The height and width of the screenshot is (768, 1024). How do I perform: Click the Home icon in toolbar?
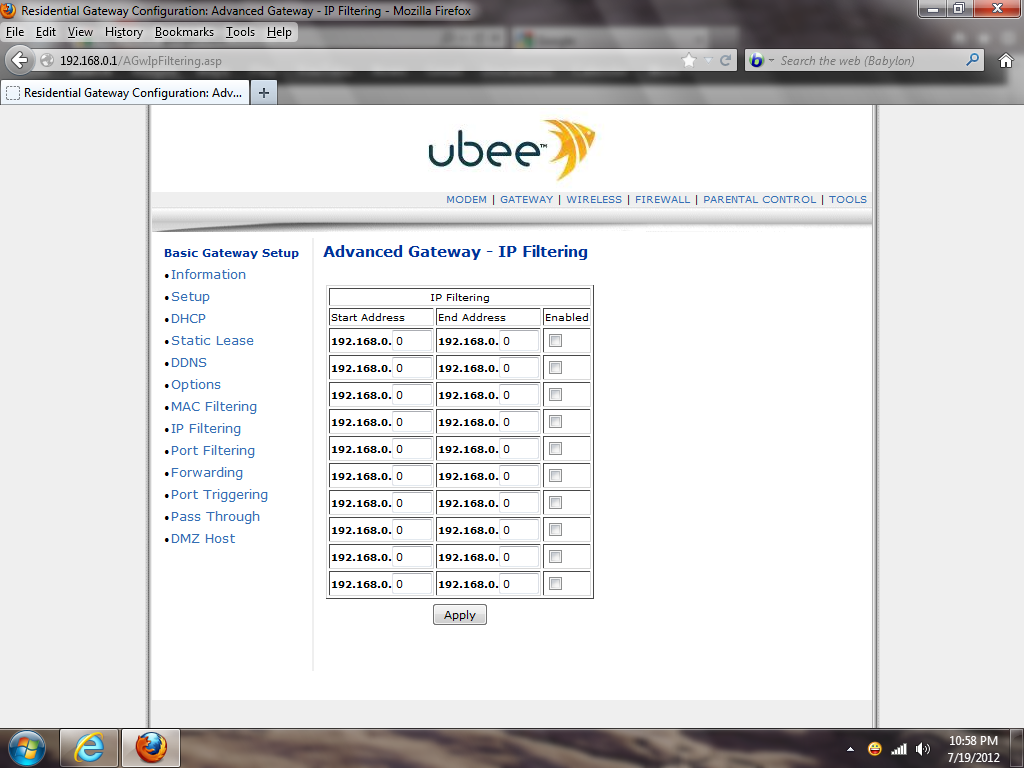pos(1006,60)
